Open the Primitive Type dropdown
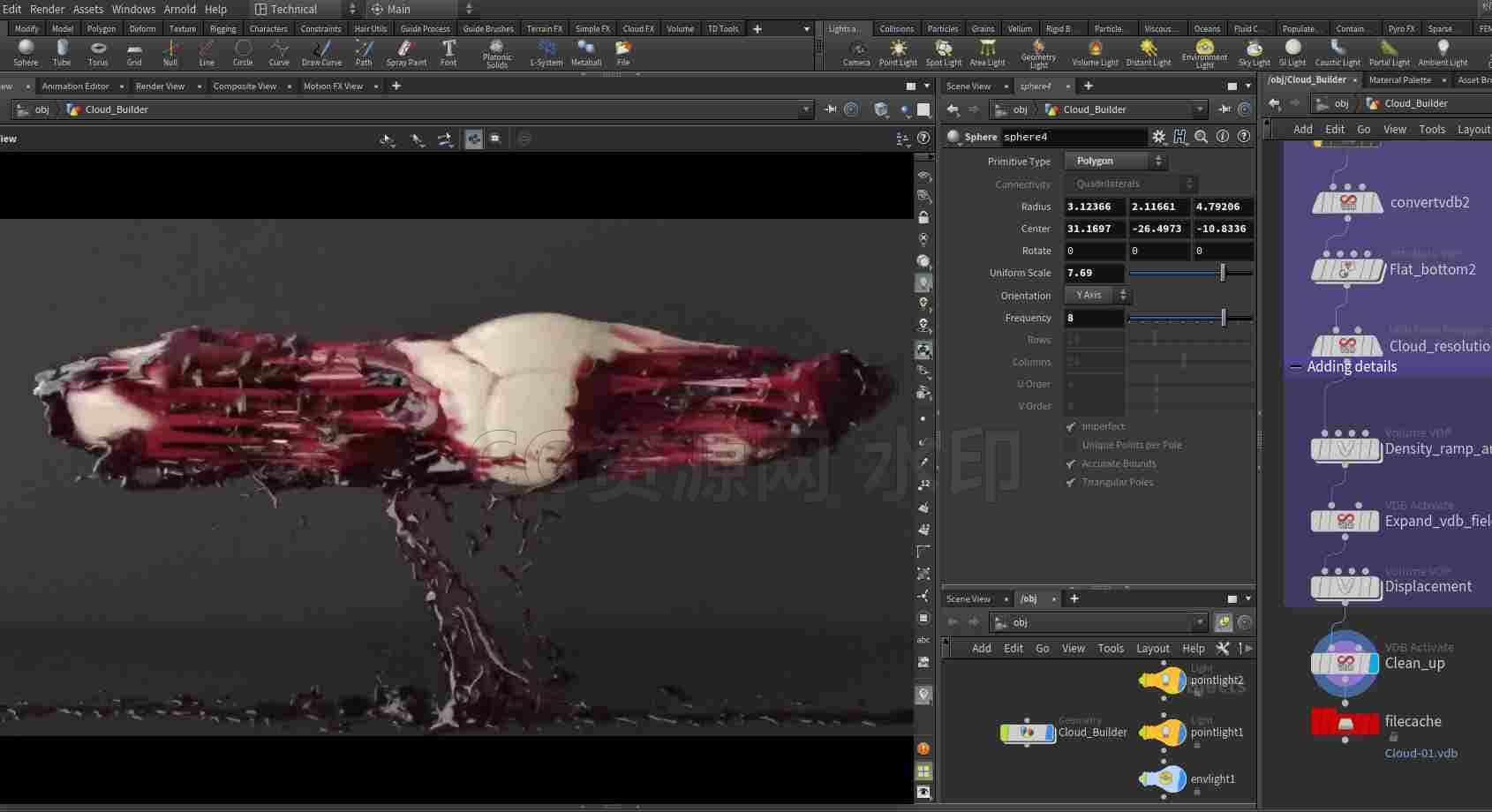Screen dimensions: 1492x812 click(1116, 161)
